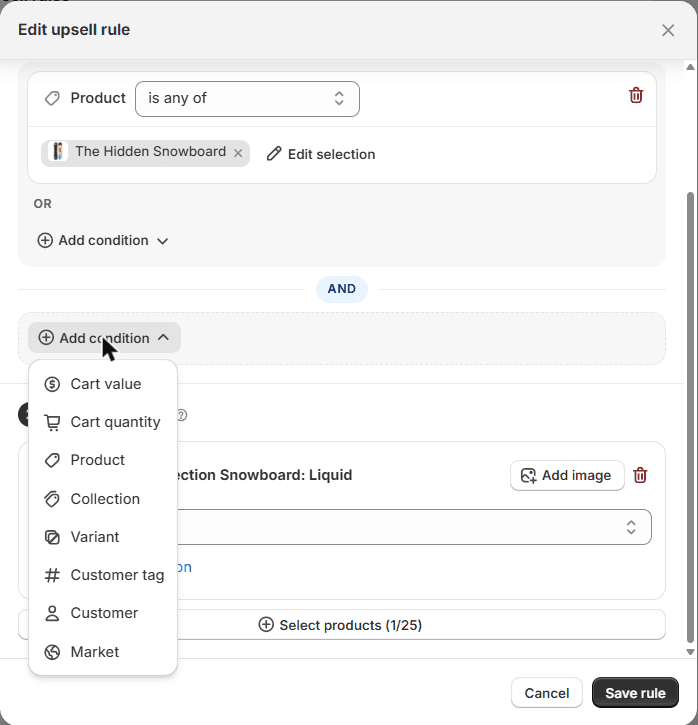
Task: Close the Edit upsell rule dialog
Action: coord(668,30)
